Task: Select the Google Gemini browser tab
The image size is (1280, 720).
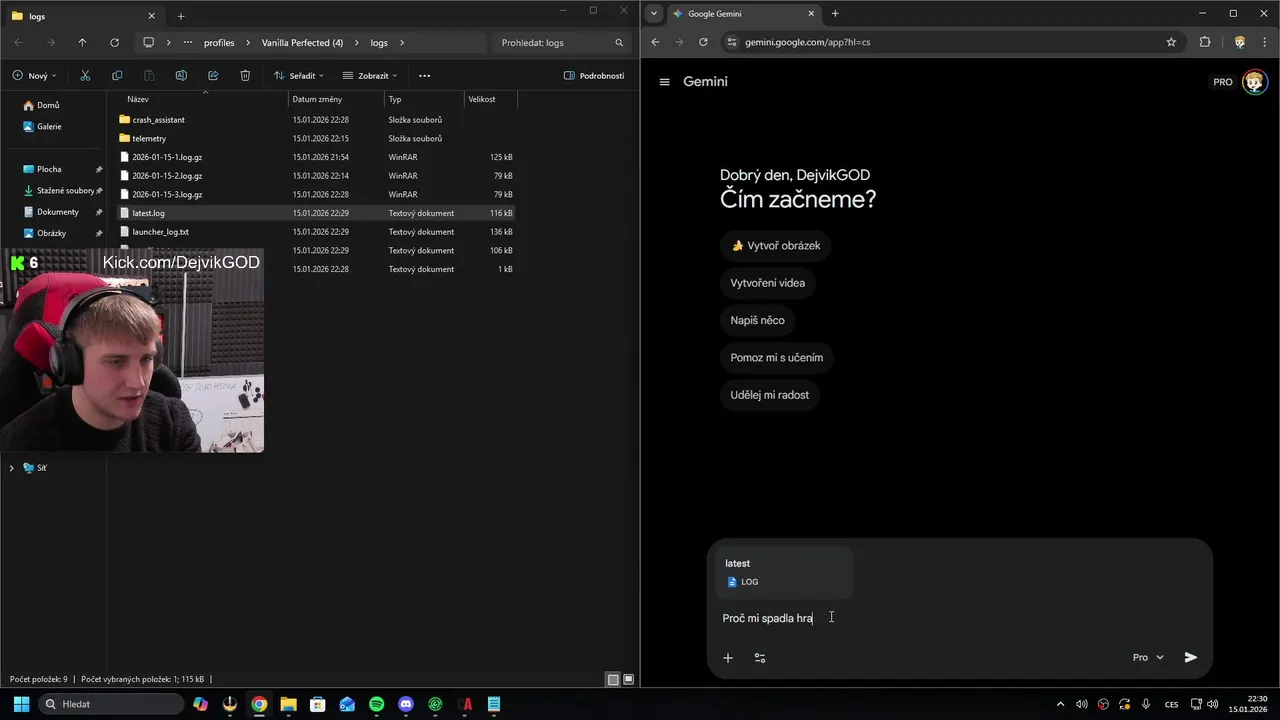Action: 743,14
